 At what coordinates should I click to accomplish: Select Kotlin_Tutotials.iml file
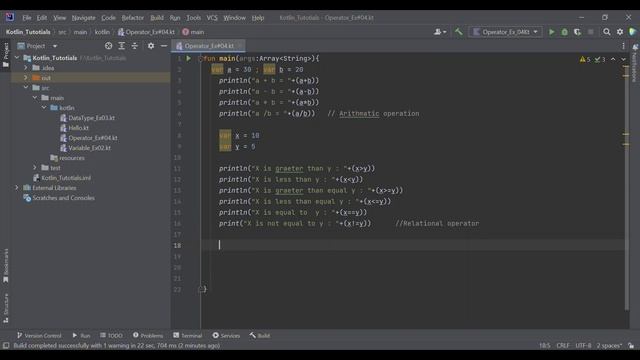point(62,178)
